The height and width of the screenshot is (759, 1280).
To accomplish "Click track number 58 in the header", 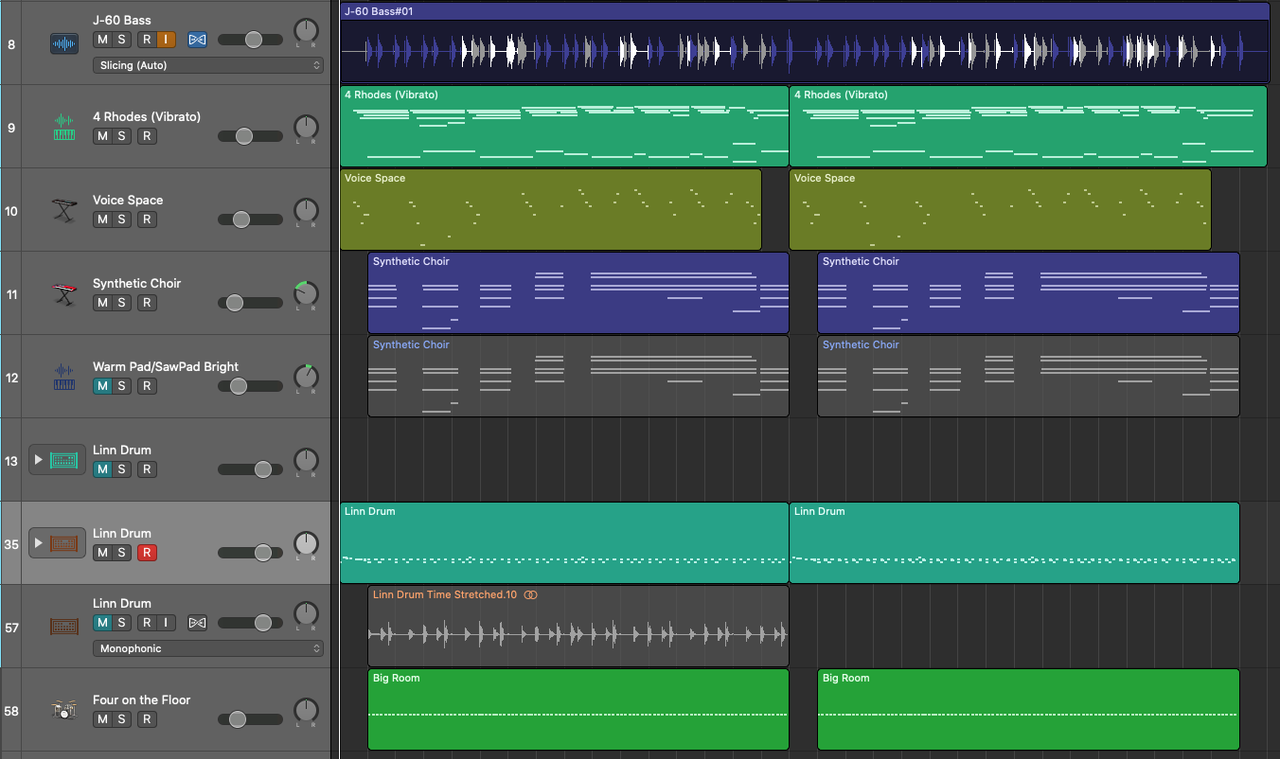I will (x=11, y=711).
